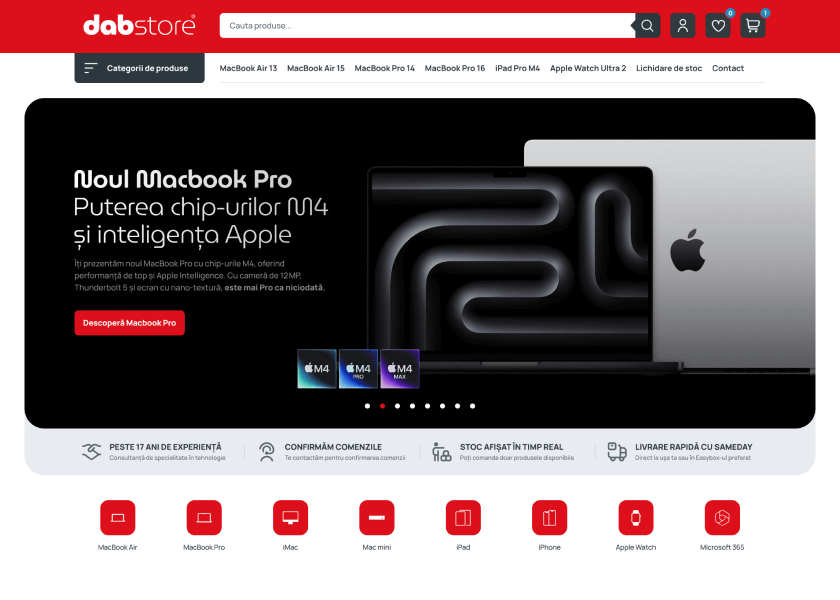
Task: Open the shopping cart icon
Action: [752, 26]
